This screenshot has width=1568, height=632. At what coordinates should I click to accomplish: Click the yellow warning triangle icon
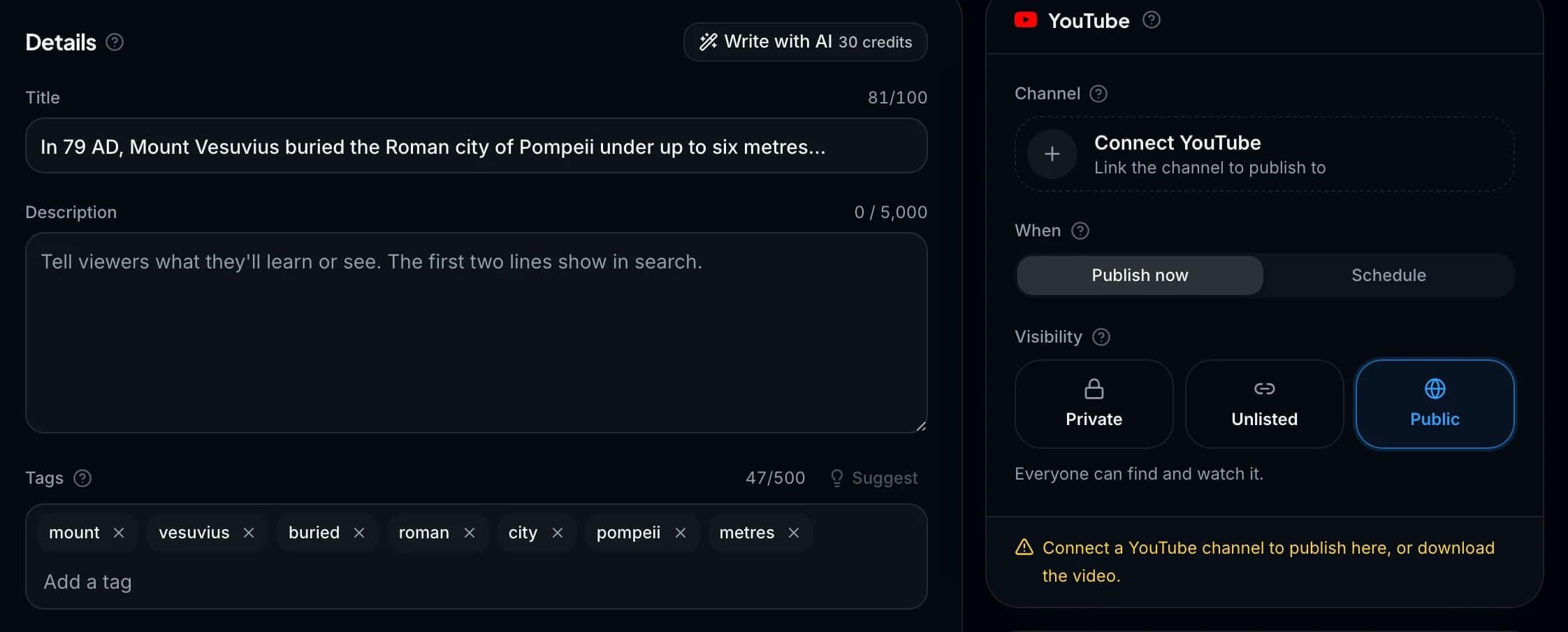click(x=1024, y=547)
